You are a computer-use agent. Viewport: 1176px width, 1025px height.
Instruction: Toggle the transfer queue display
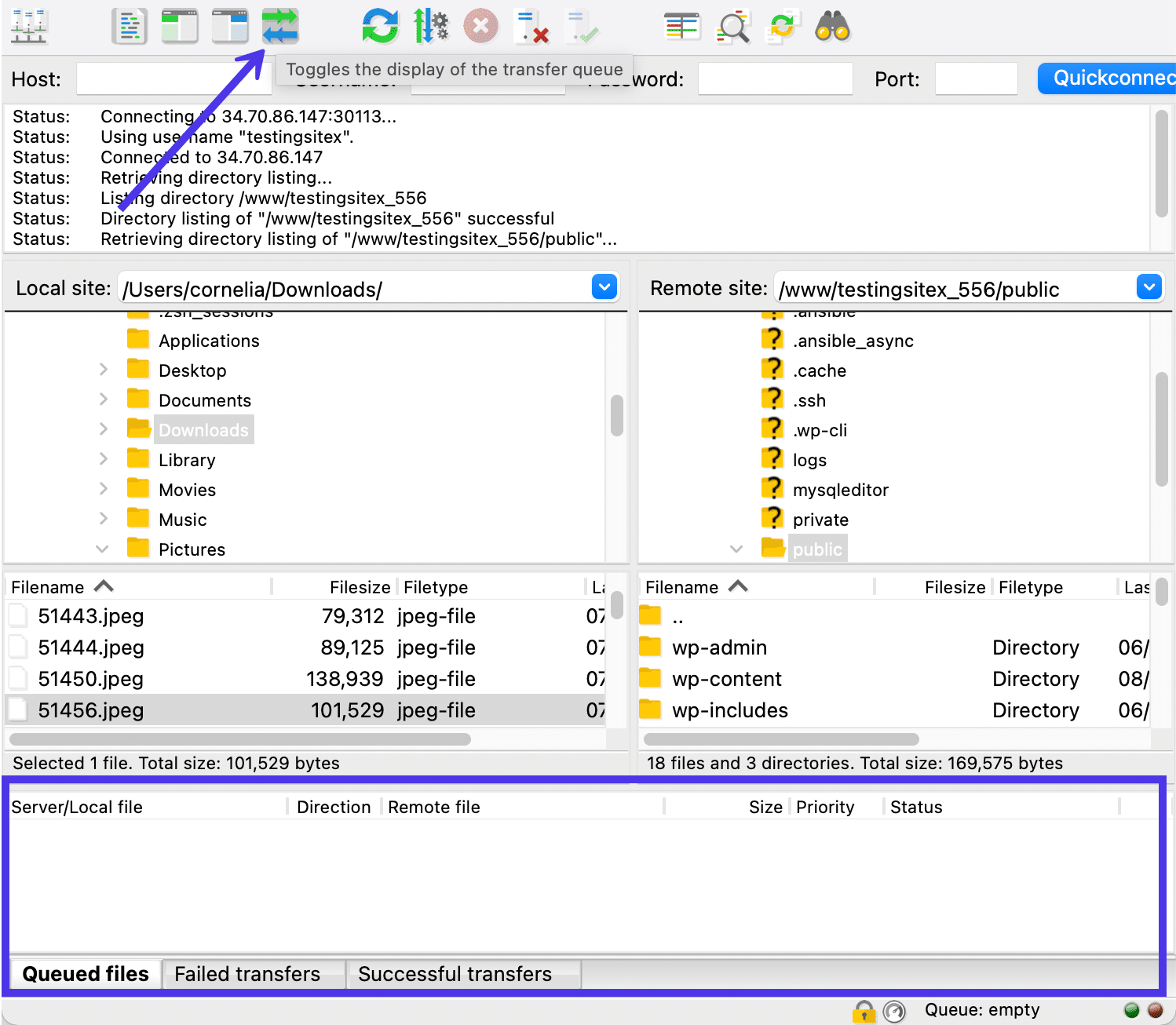click(x=280, y=27)
